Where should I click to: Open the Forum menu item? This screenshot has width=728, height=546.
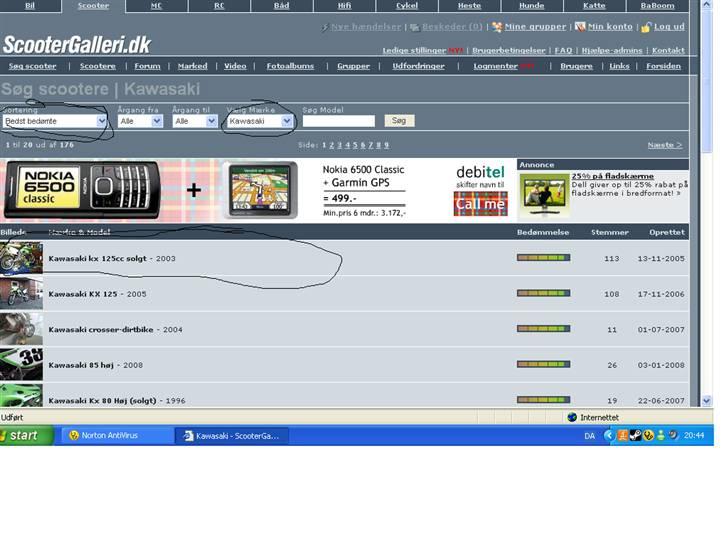pos(147,66)
